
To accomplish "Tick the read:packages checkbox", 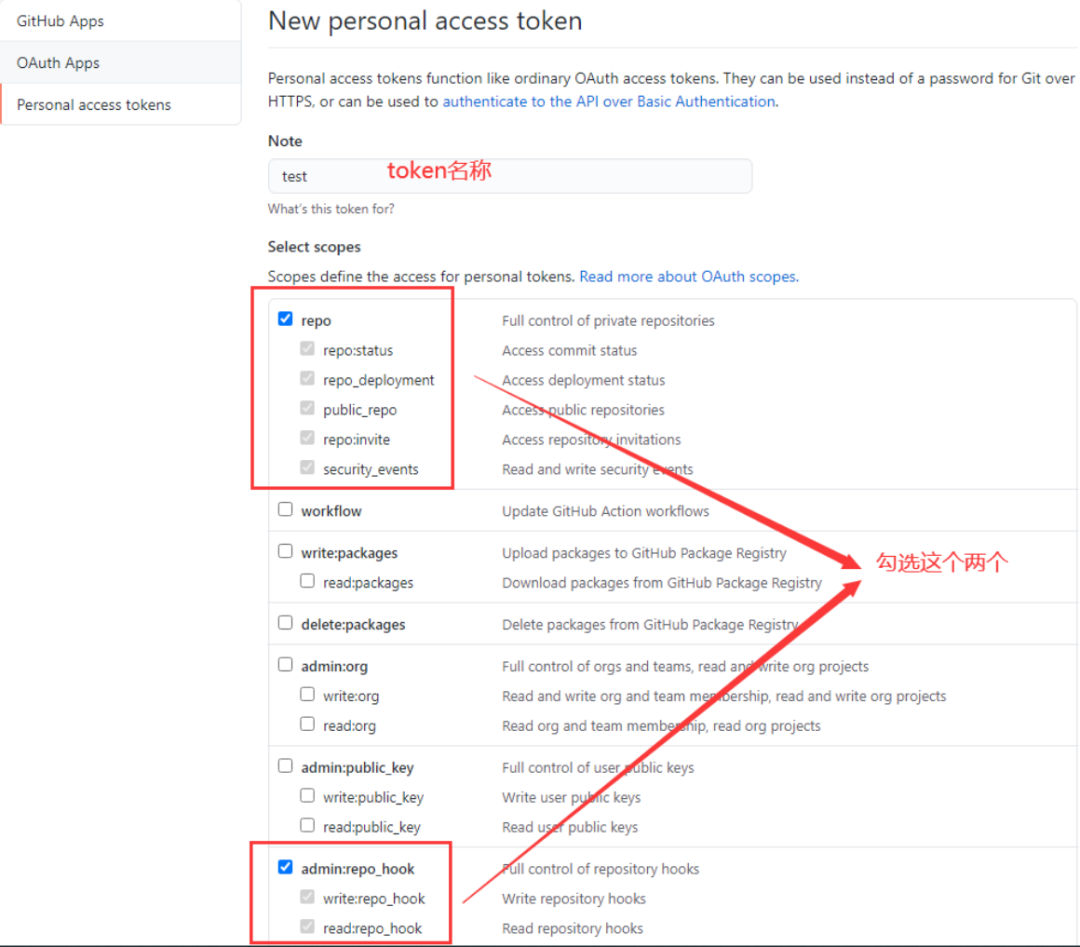I will coord(307,581).
